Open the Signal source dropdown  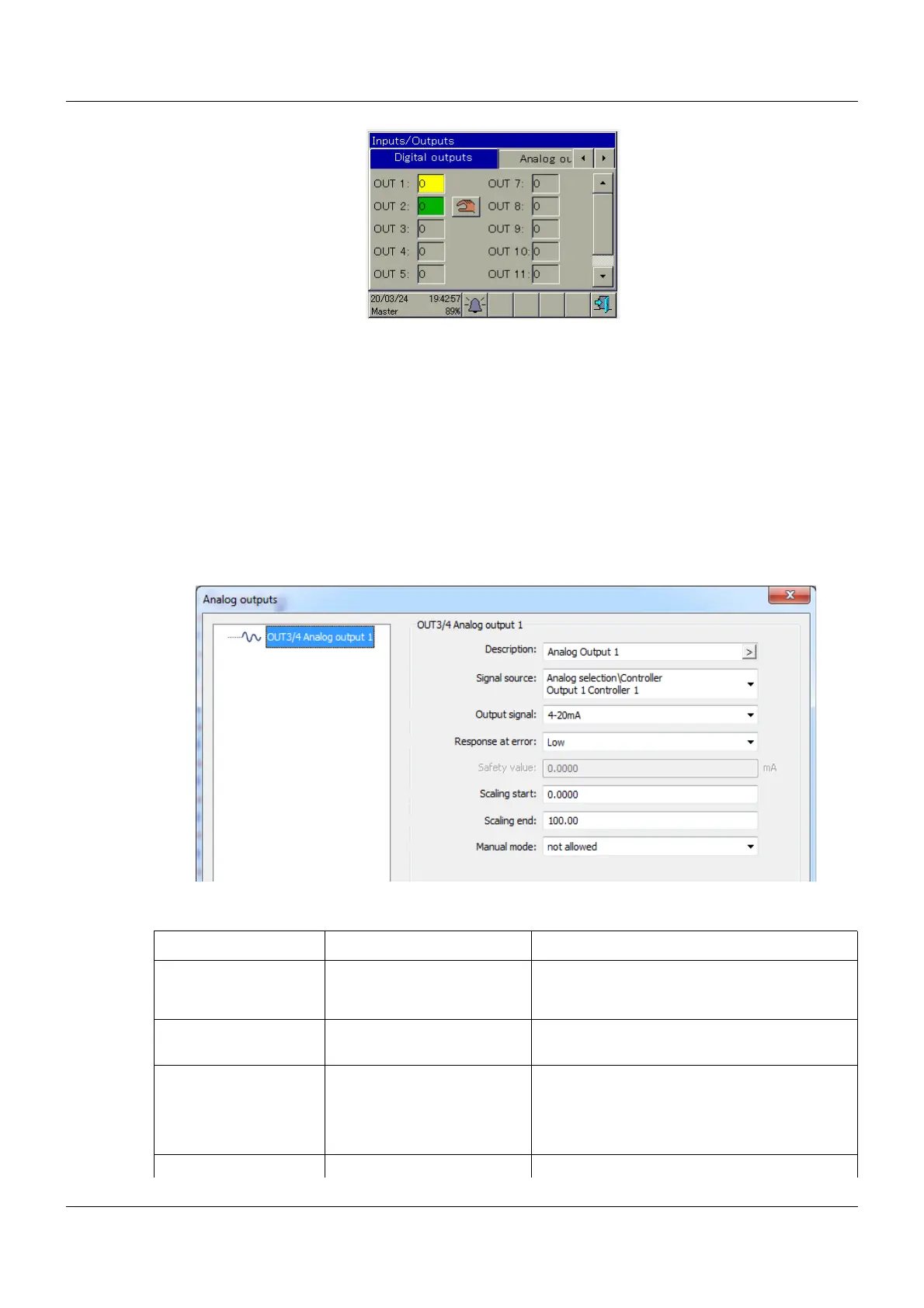pyautogui.click(x=650, y=684)
